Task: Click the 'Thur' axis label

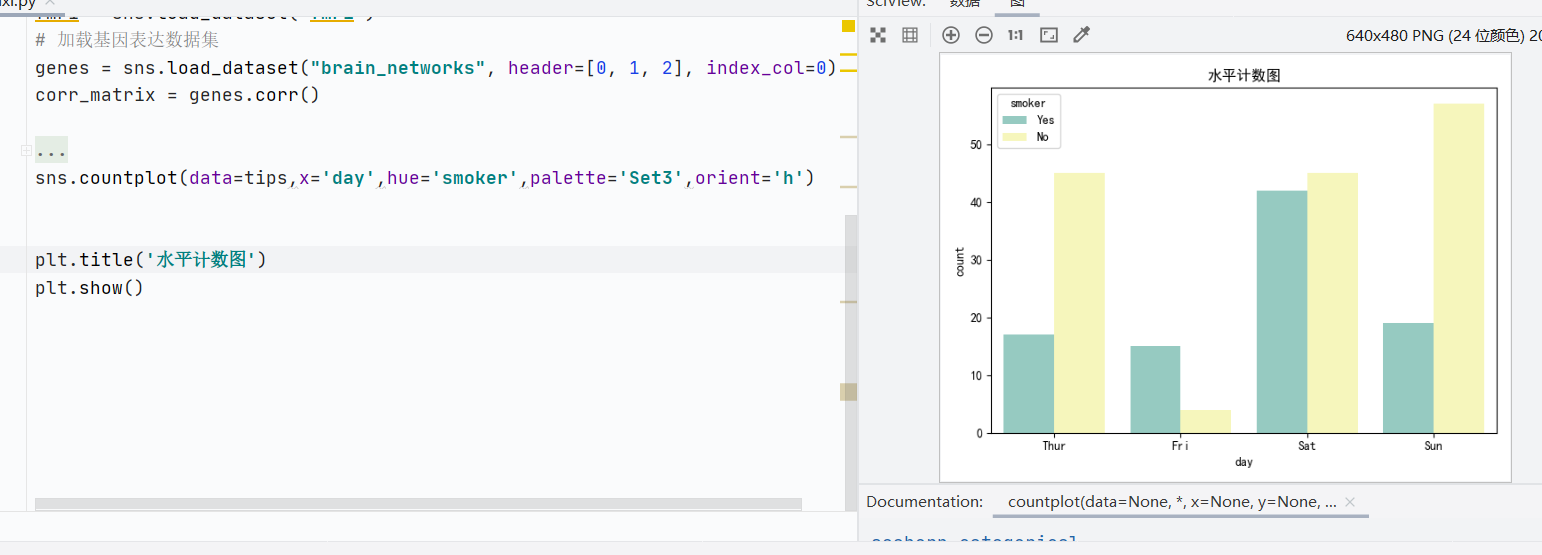Action: 1054,446
